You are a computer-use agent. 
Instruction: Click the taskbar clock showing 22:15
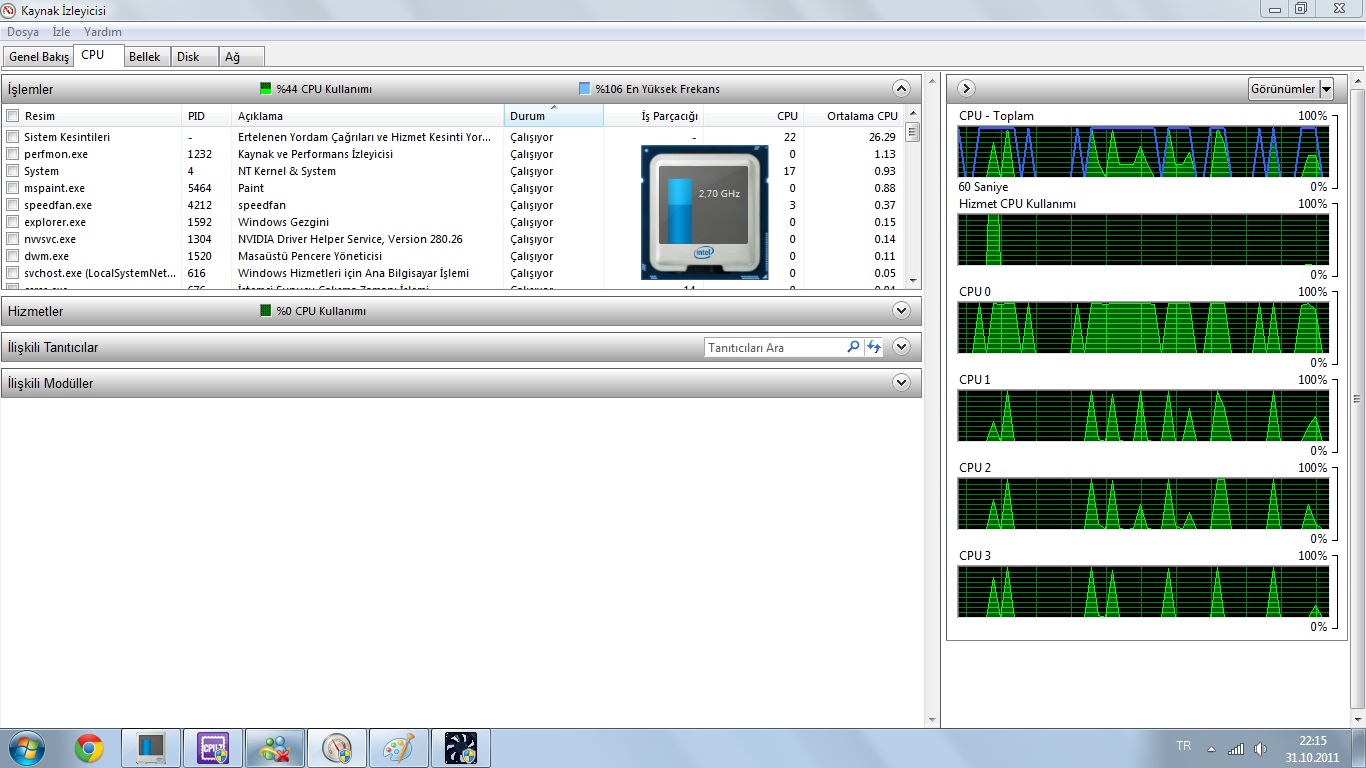coord(1312,749)
